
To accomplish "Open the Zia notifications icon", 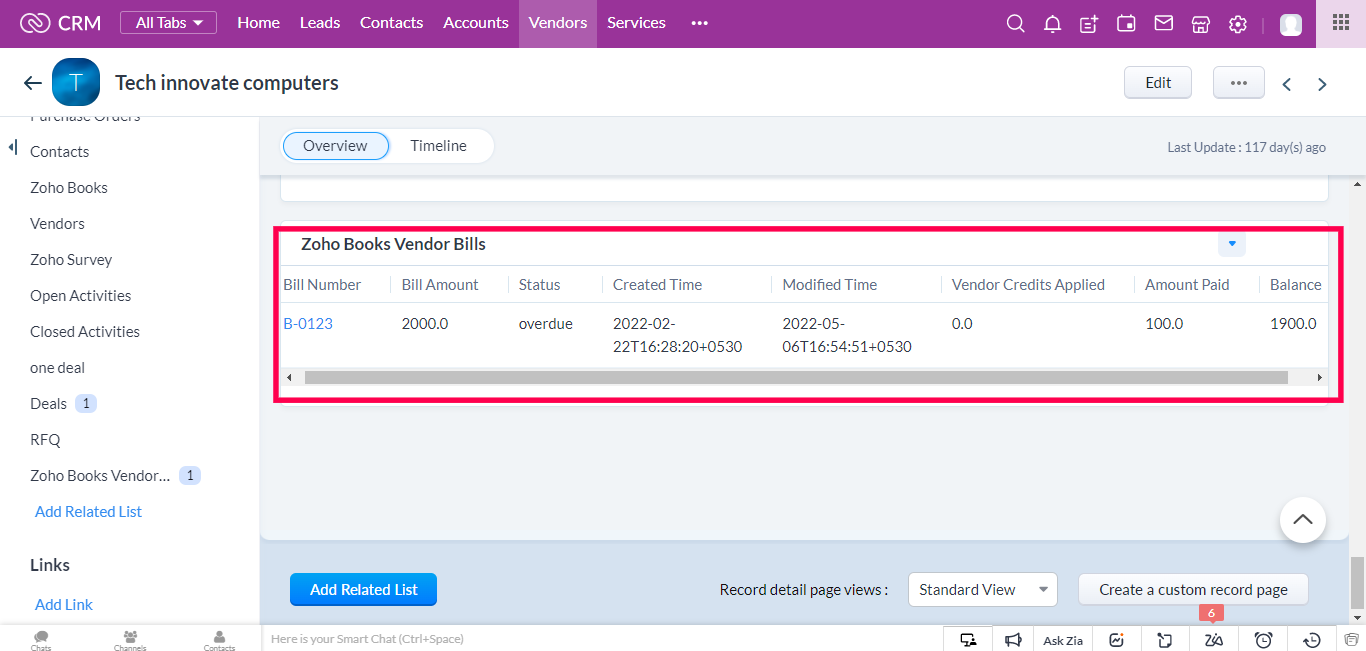I will point(1214,640).
